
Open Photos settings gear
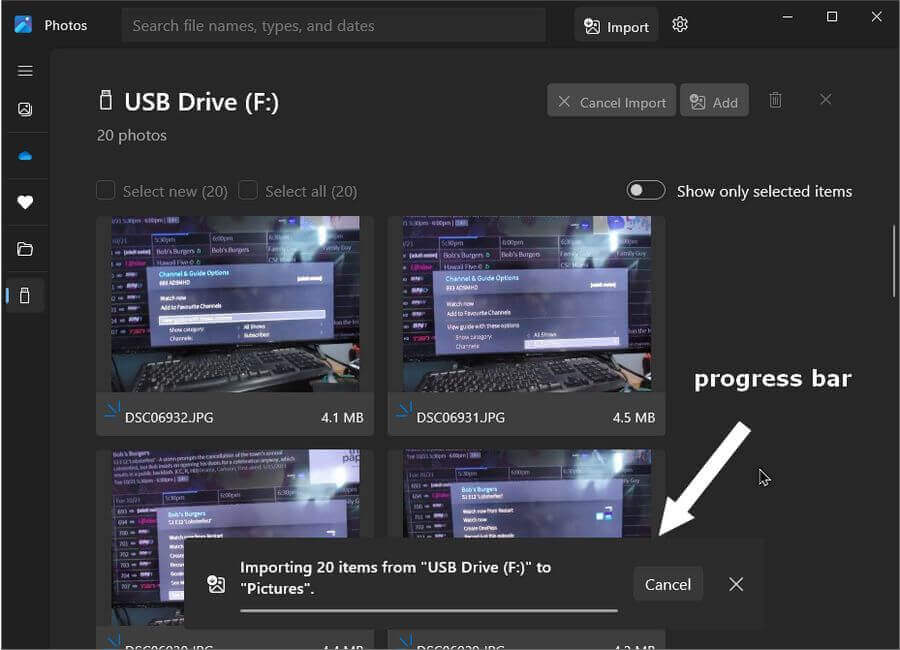(x=680, y=25)
